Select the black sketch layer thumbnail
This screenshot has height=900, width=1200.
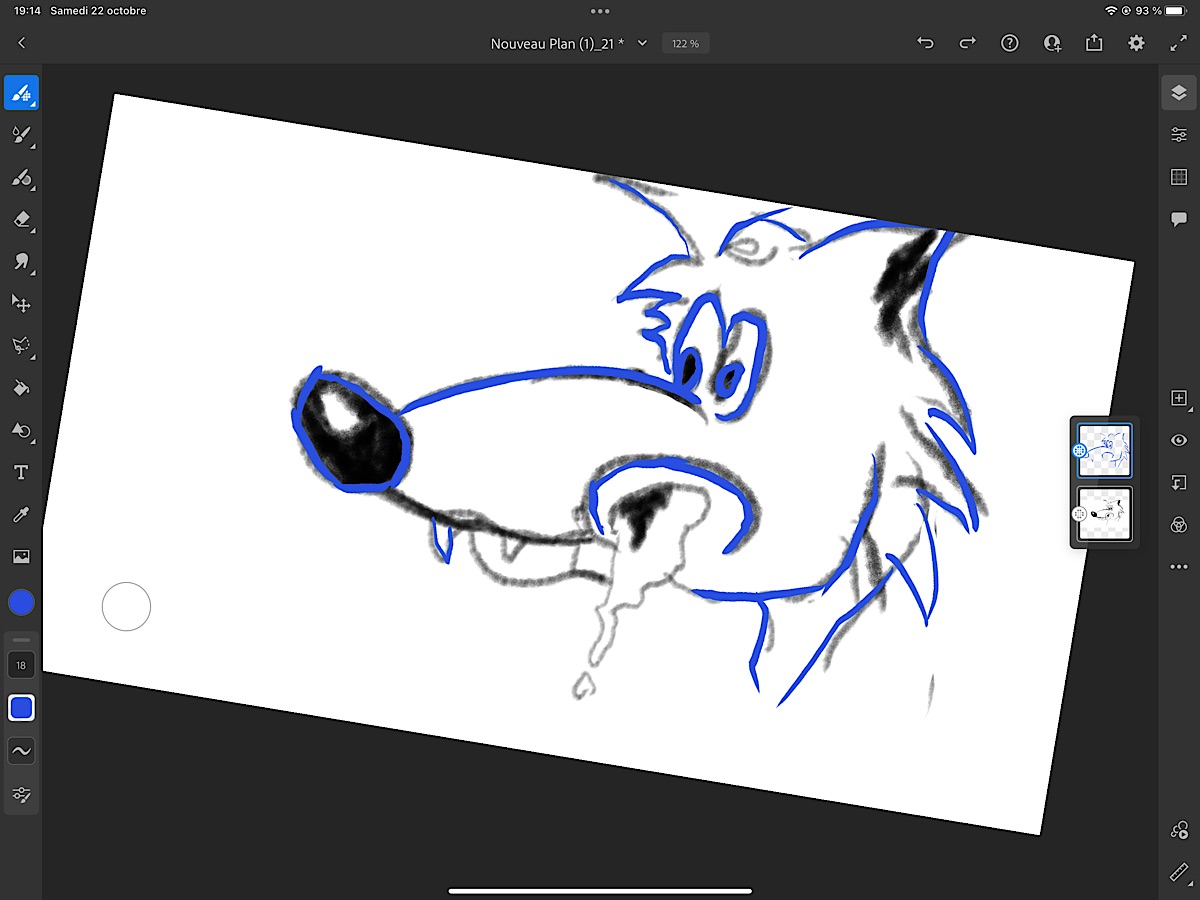[1105, 514]
